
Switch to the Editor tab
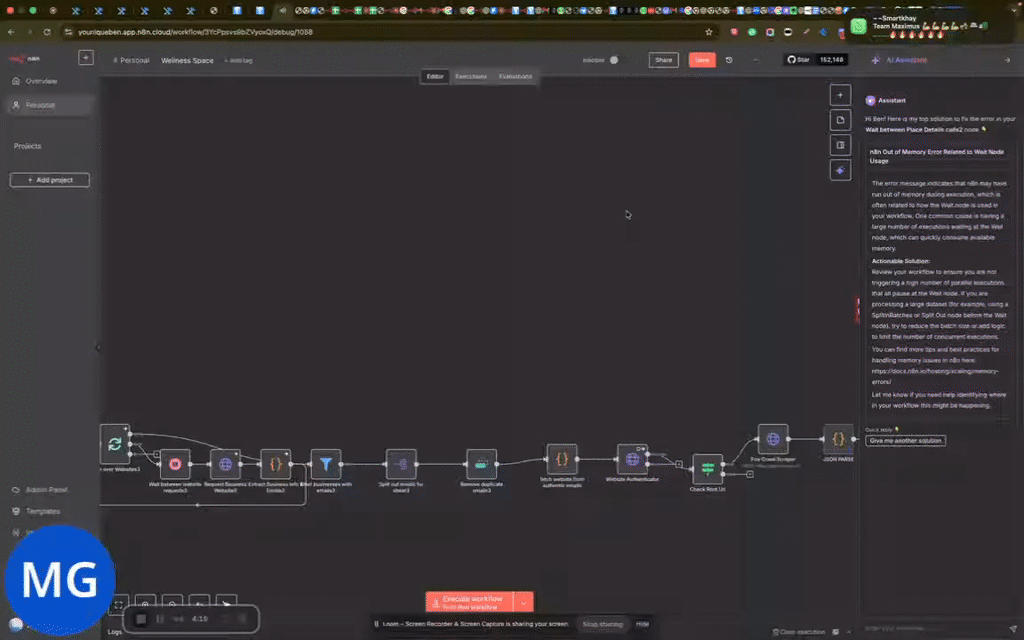click(x=435, y=76)
